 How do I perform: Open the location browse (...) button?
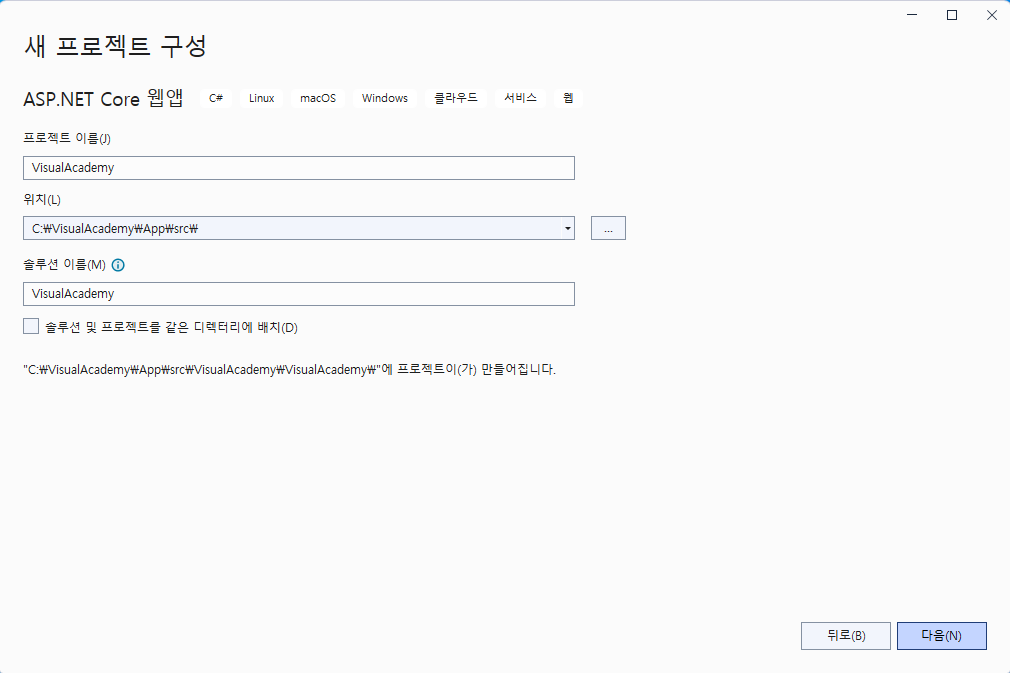(x=608, y=229)
